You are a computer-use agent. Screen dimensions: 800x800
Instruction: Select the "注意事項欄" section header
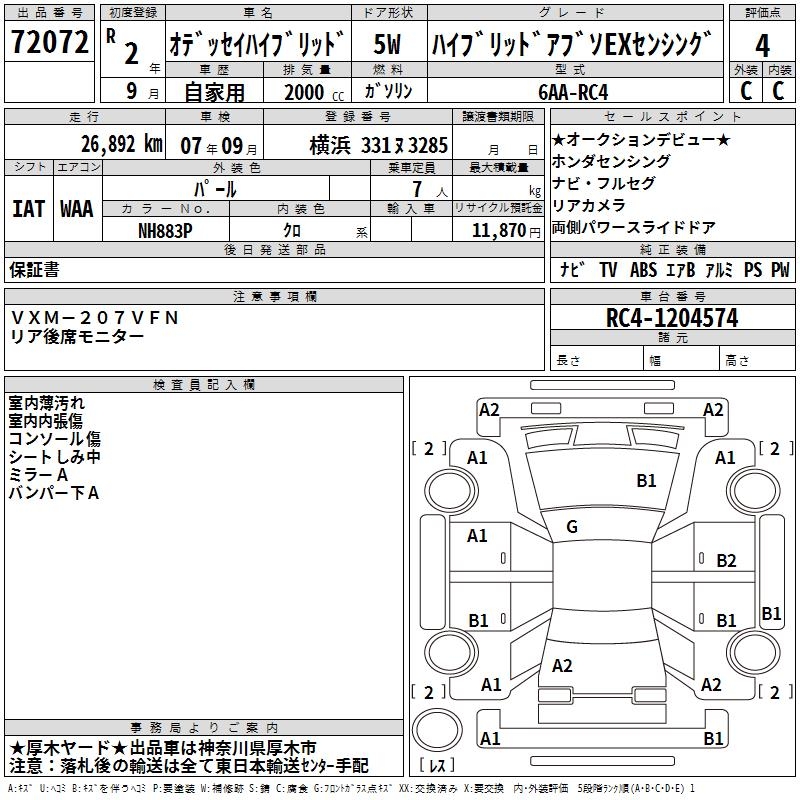pos(275,296)
